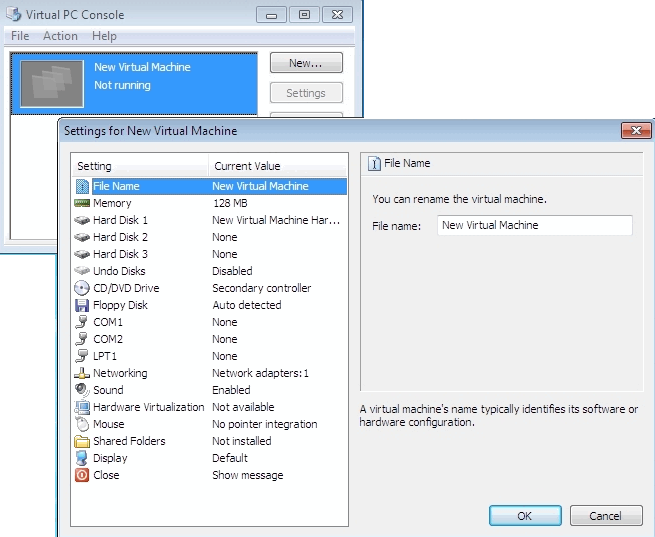Close the Settings for New Virtual Machine dialog

[636, 130]
